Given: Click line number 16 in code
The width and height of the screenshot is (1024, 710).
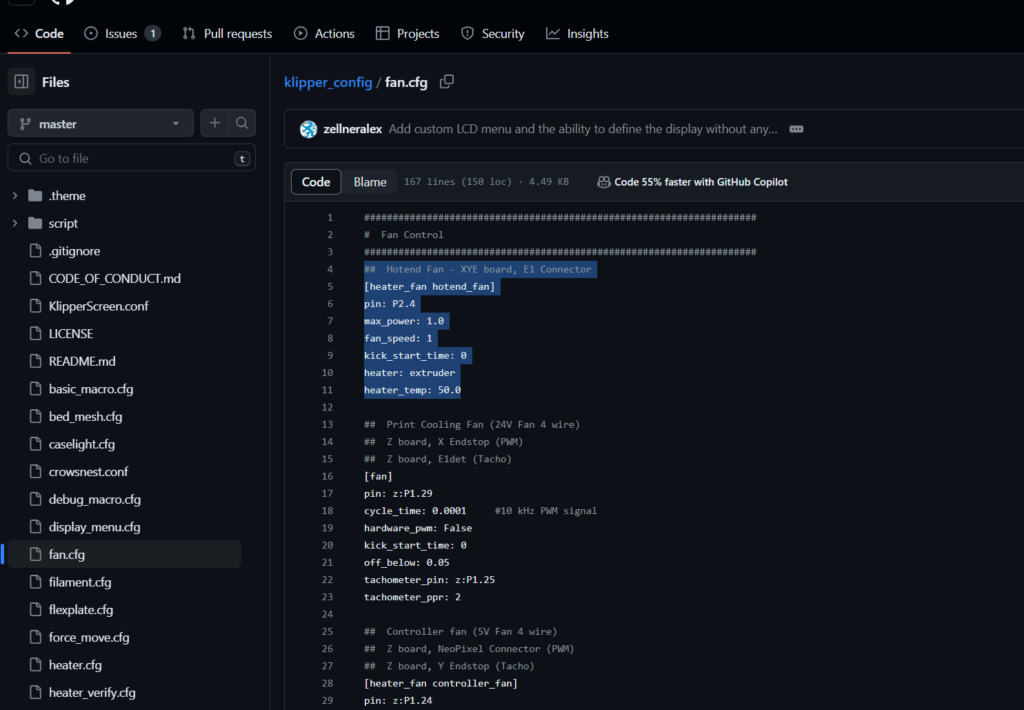Looking at the screenshot, I should [327, 476].
